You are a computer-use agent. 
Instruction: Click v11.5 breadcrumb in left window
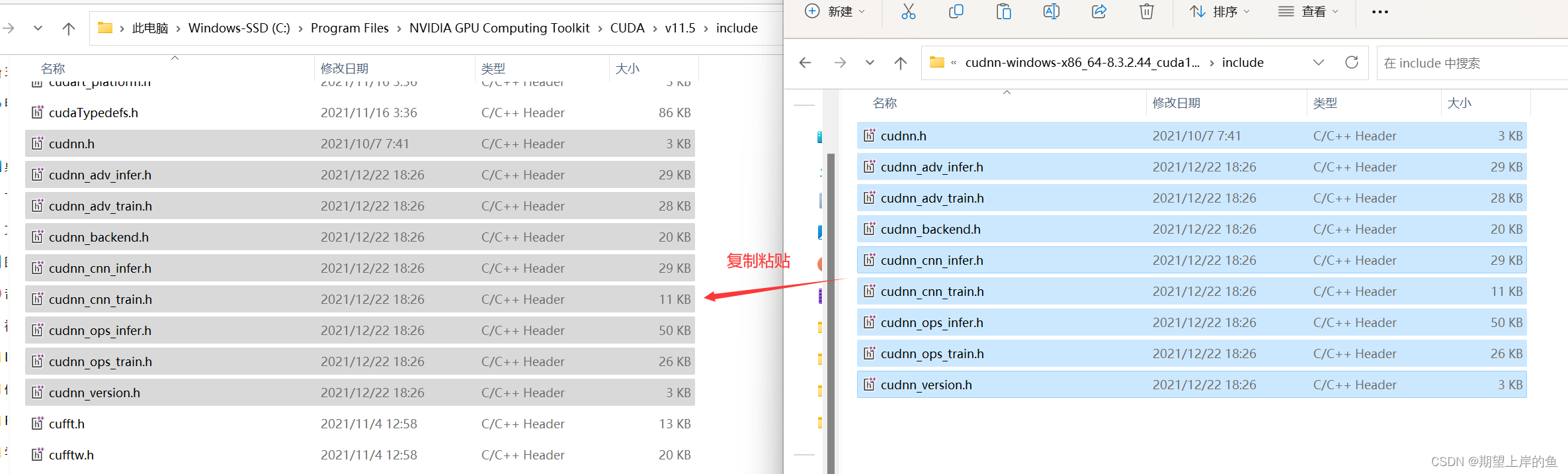(x=680, y=28)
